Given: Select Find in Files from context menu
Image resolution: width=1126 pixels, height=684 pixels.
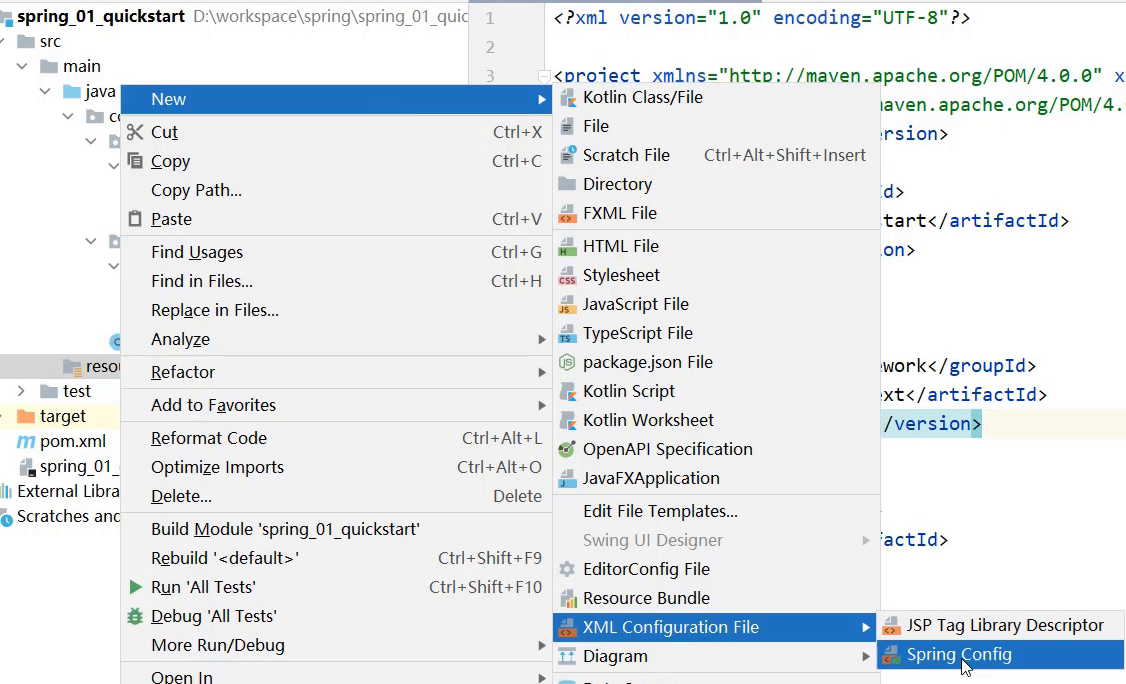Looking at the screenshot, I should [202, 281].
